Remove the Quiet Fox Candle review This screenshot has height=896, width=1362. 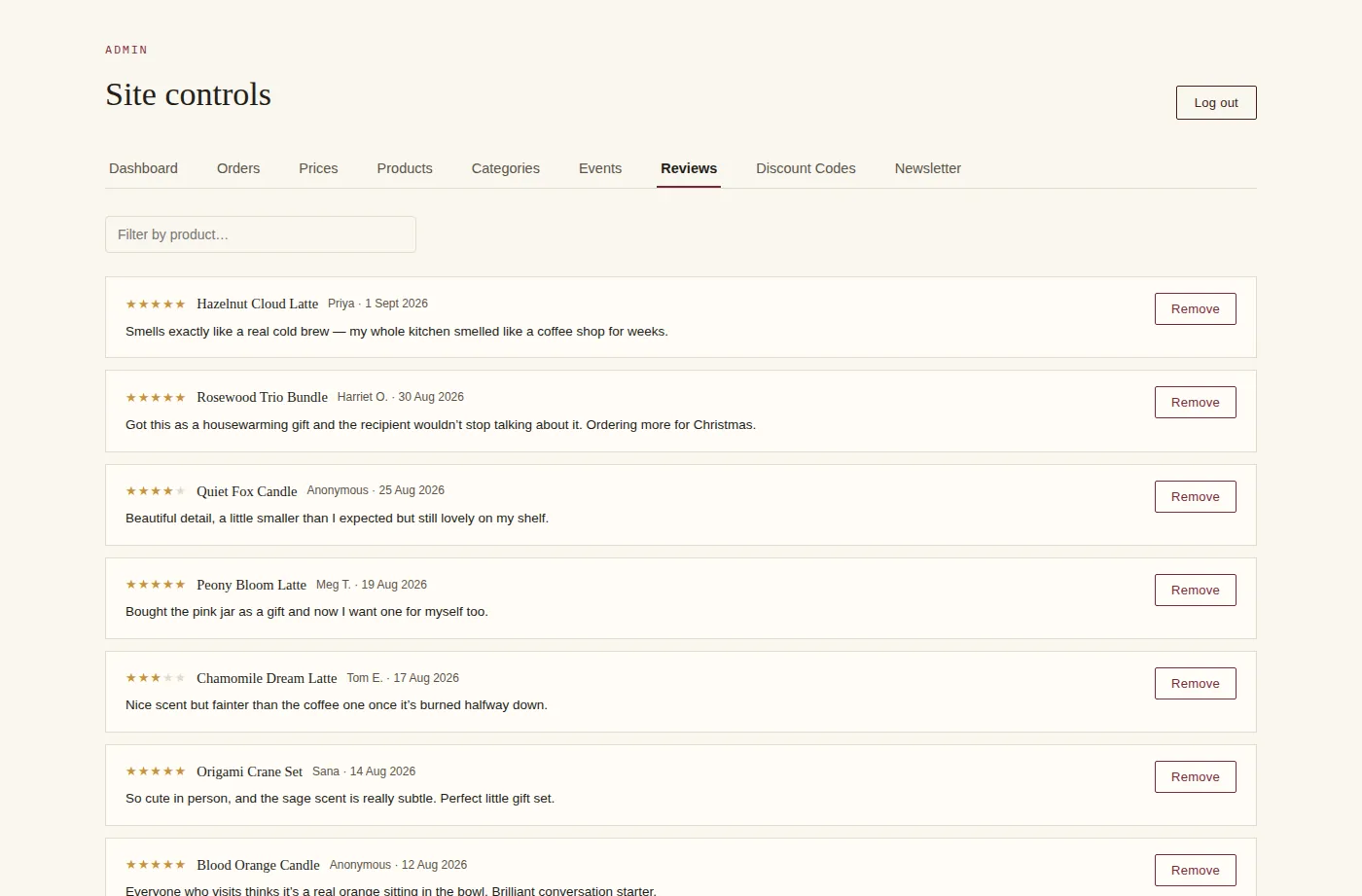click(1195, 497)
